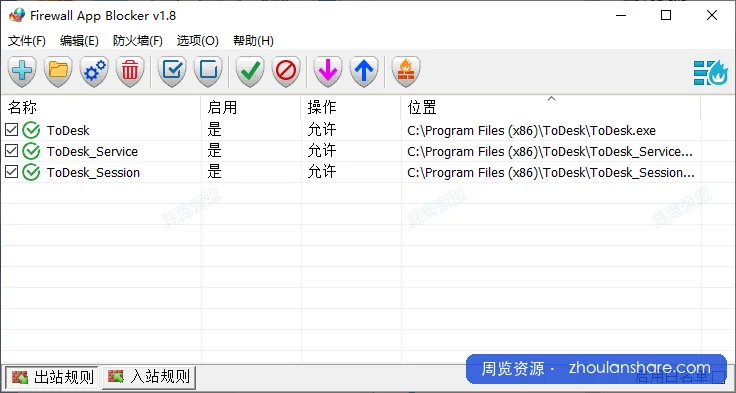Screen dimensions: 736x393
Task: Click 允许 in the ToDesk row
Action: point(322,130)
